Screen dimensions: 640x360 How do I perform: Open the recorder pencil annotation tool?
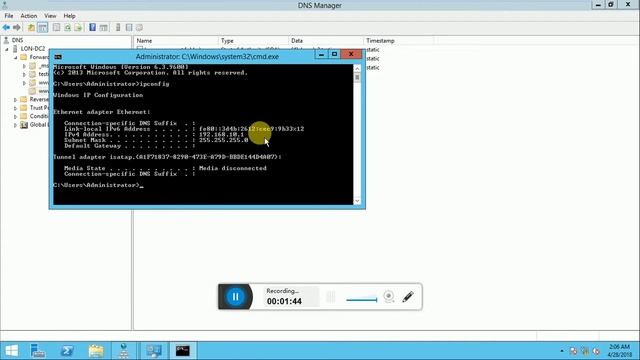[408, 297]
